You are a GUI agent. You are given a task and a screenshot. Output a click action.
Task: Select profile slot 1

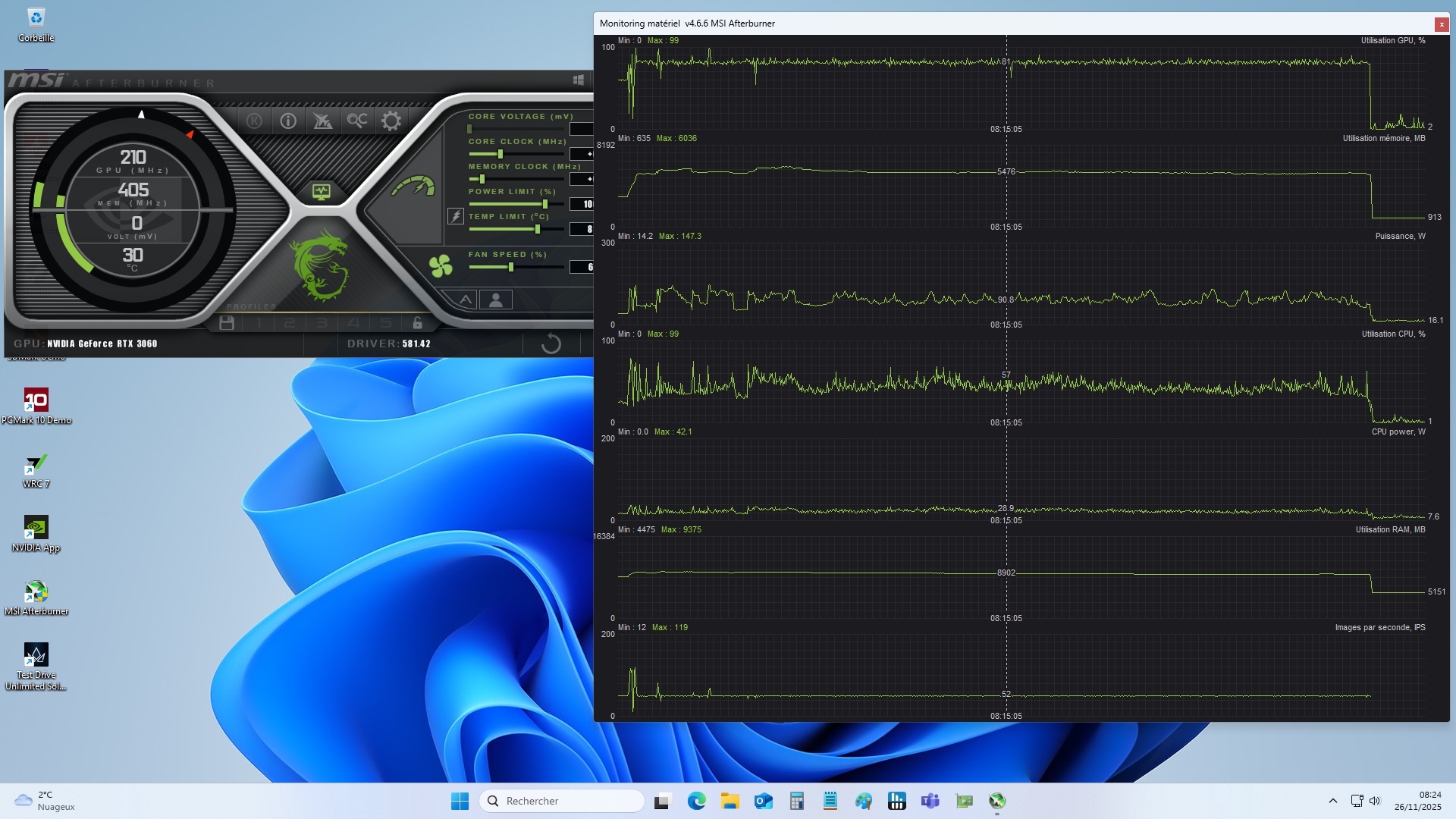[x=259, y=323]
